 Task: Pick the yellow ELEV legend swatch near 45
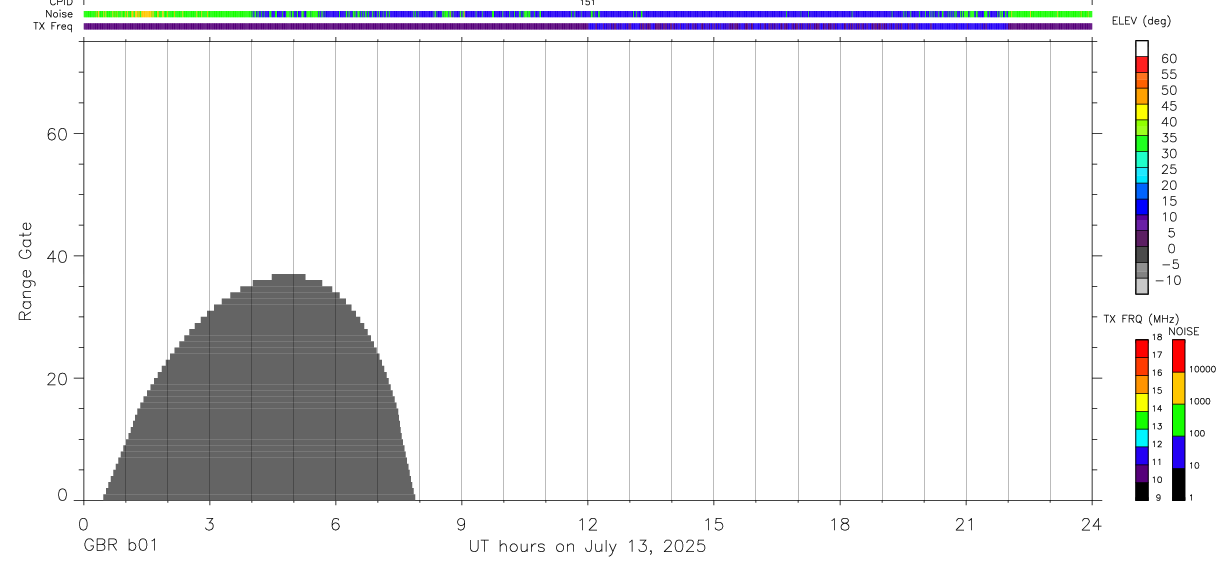coord(1142,111)
